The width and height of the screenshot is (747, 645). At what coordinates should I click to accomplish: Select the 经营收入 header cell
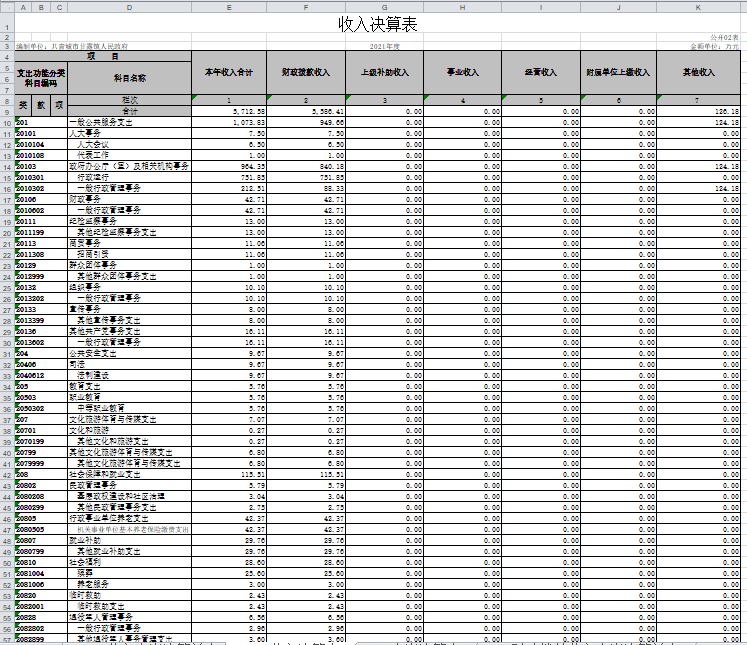coord(541,73)
